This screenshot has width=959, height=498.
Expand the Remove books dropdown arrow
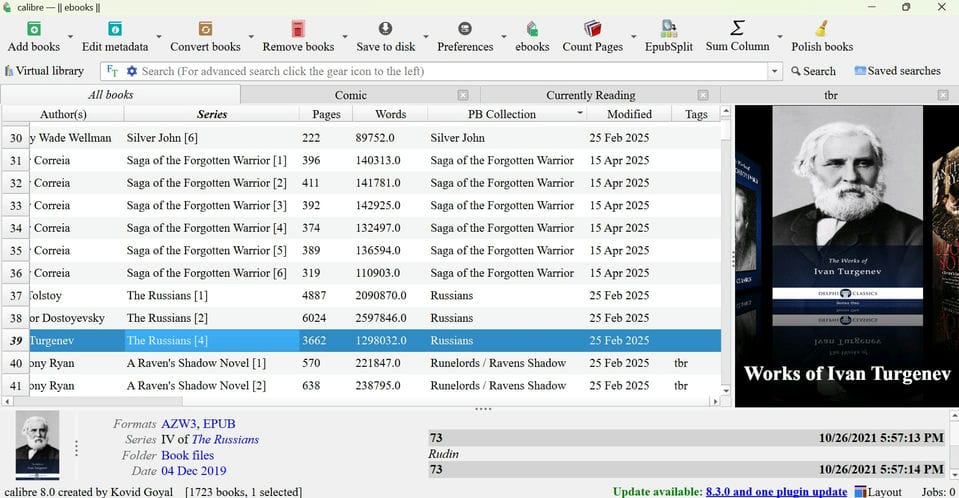point(344,37)
